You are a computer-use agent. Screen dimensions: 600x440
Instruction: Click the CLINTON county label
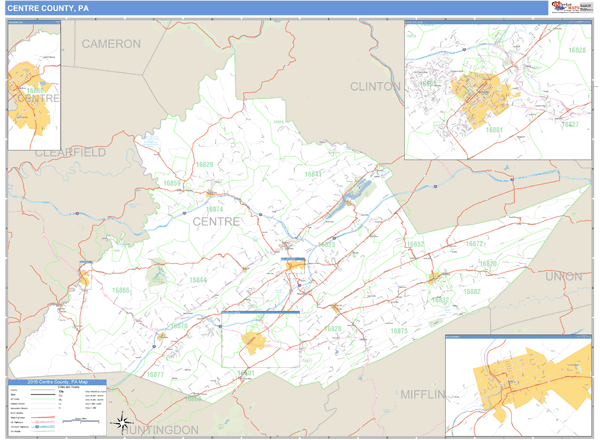(x=375, y=87)
